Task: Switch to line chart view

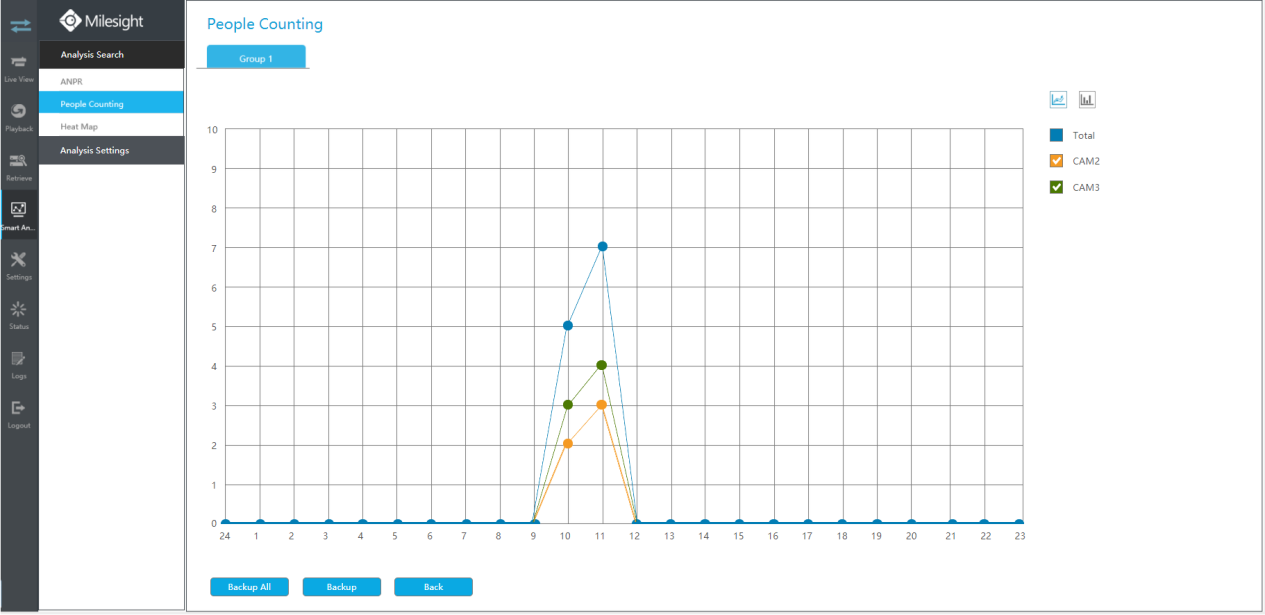Action: click(x=1058, y=99)
